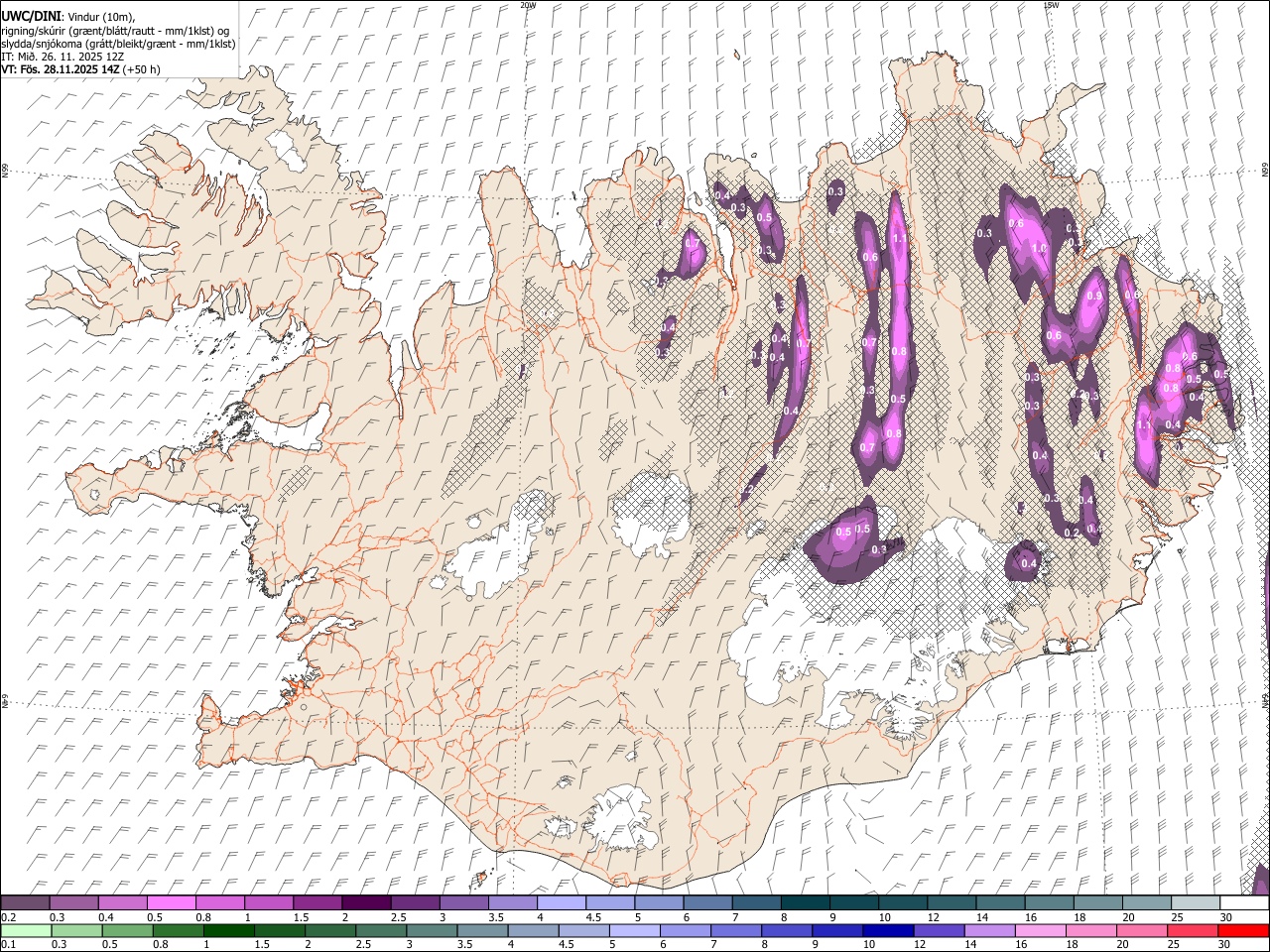Click the 0.9 precipitation value label
Image resolution: width=1270 pixels, height=952 pixels.
(1095, 296)
